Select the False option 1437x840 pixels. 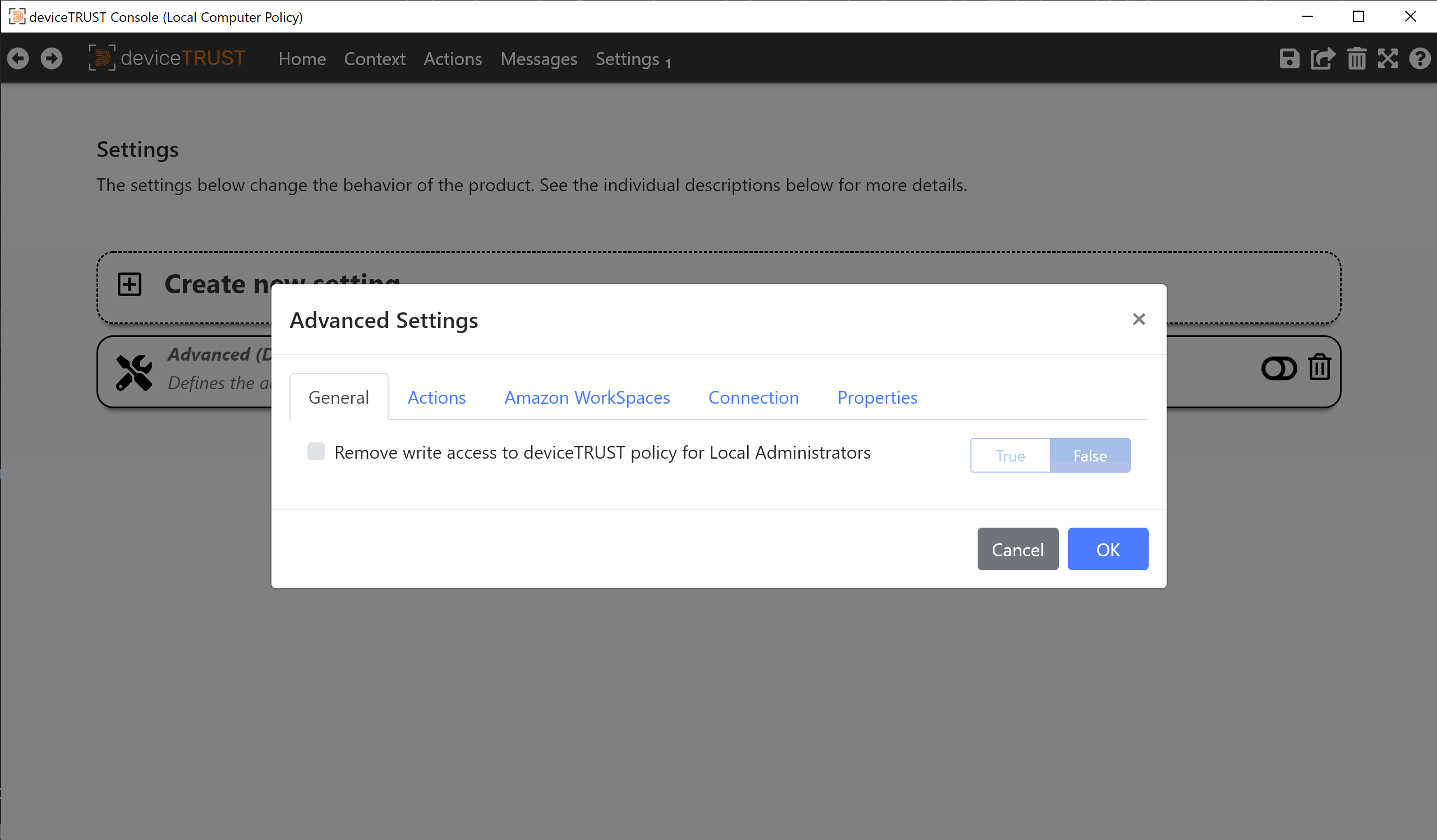click(1090, 456)
